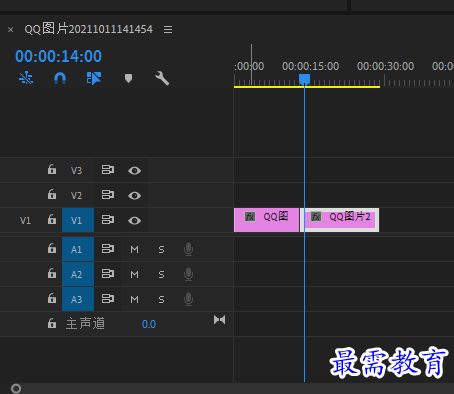Toggle sync lock on A2
Screen dimensions: 454x394
[x=108, y=274]
